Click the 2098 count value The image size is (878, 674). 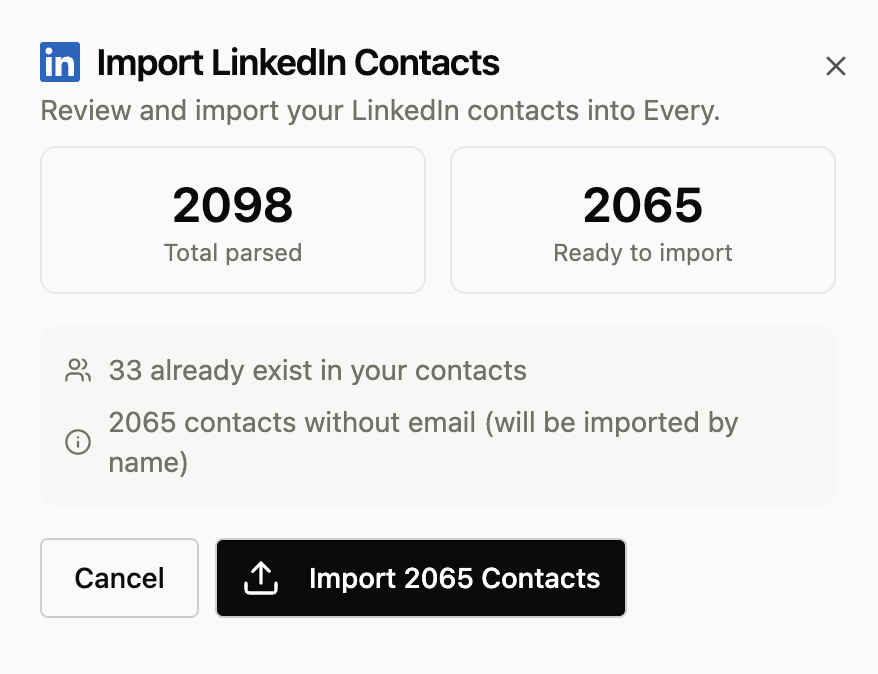pyautogui.click(x=232, y=205)
